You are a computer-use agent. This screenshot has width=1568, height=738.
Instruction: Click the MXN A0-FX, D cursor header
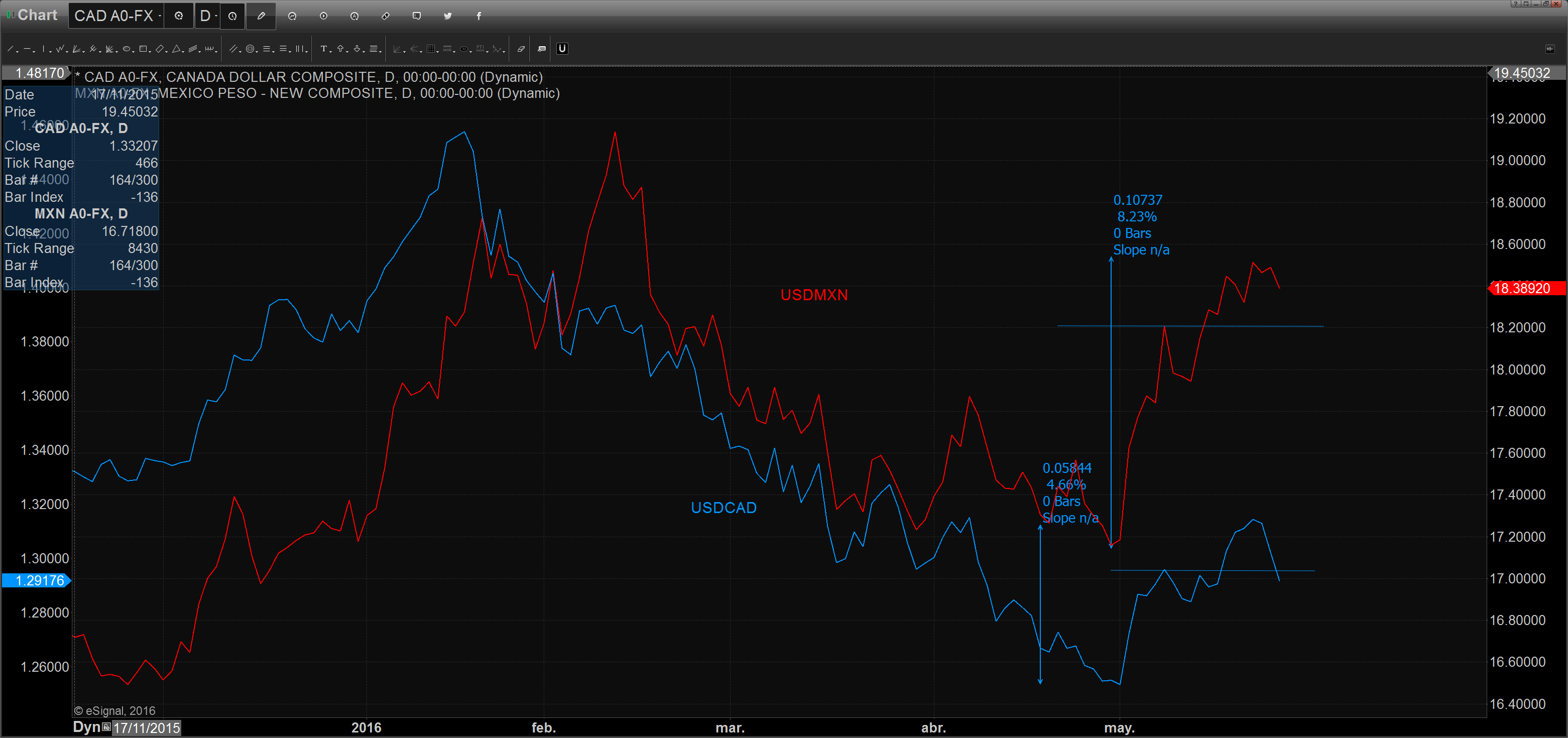[81, 213]
